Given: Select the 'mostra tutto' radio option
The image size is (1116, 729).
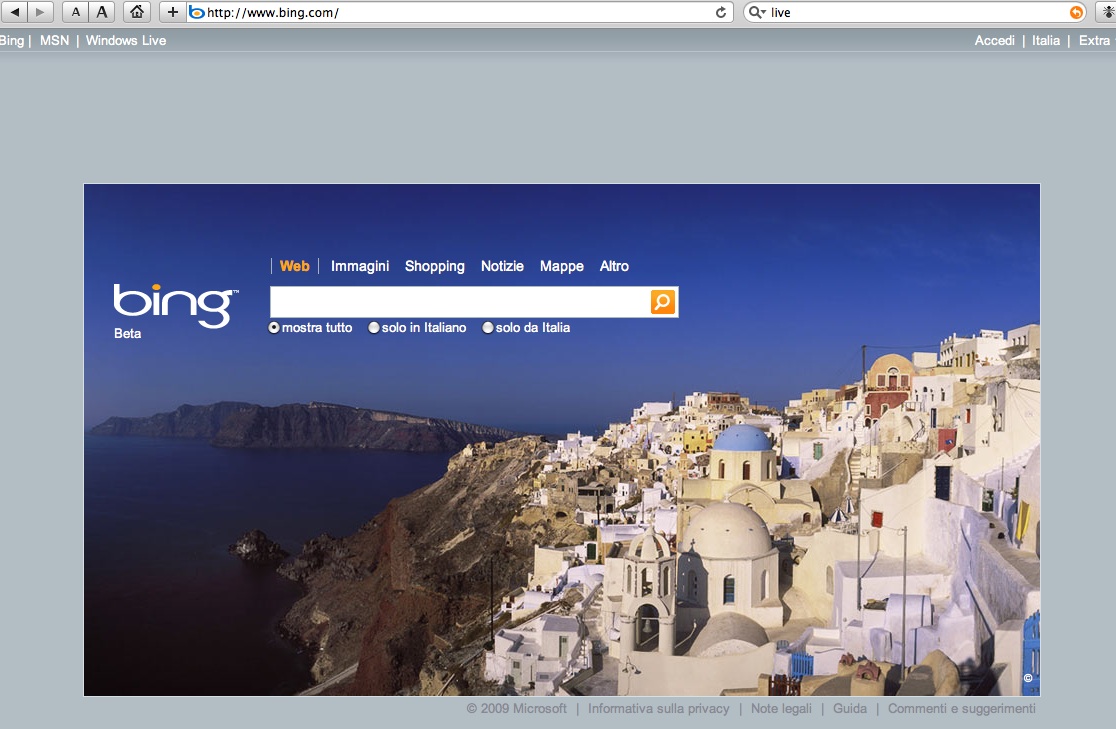Looking at the screenshot, I should click(274, 327).
